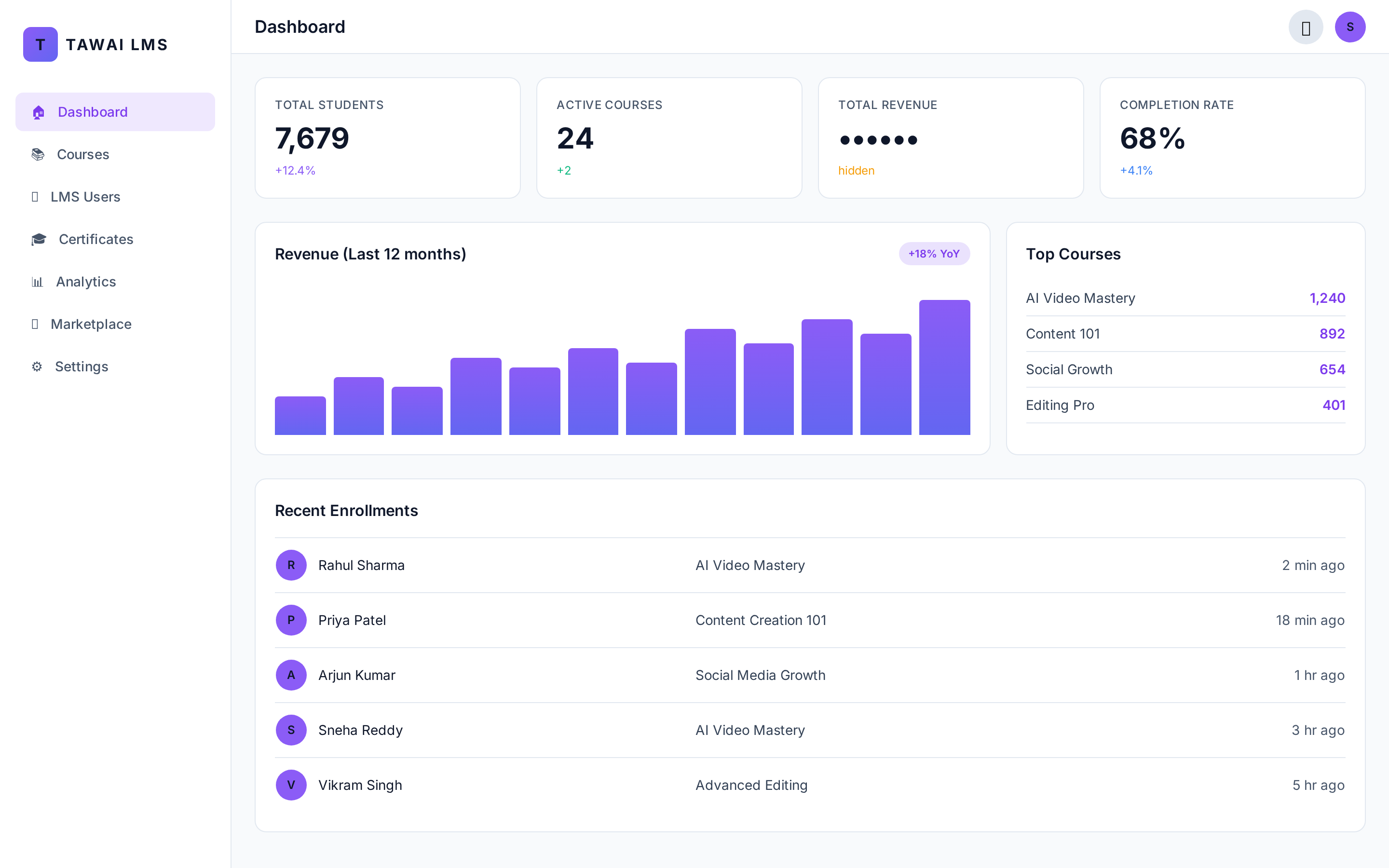
Task: Click the orange hidden label under revenue
Action: click(856, 171)
